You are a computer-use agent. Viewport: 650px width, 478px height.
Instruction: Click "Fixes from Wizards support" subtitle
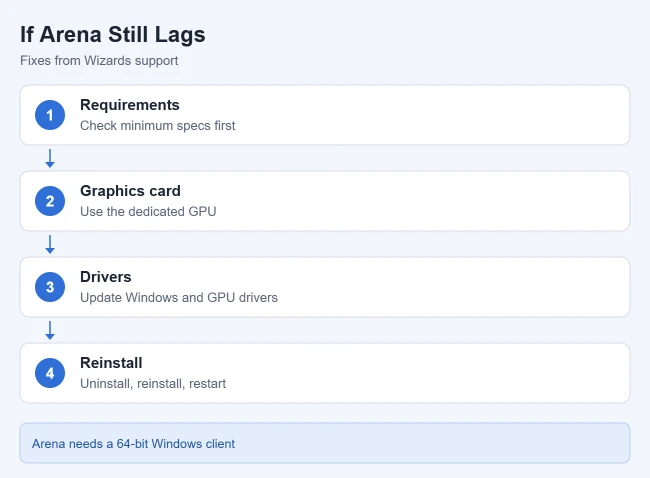[x=99, y=61]
